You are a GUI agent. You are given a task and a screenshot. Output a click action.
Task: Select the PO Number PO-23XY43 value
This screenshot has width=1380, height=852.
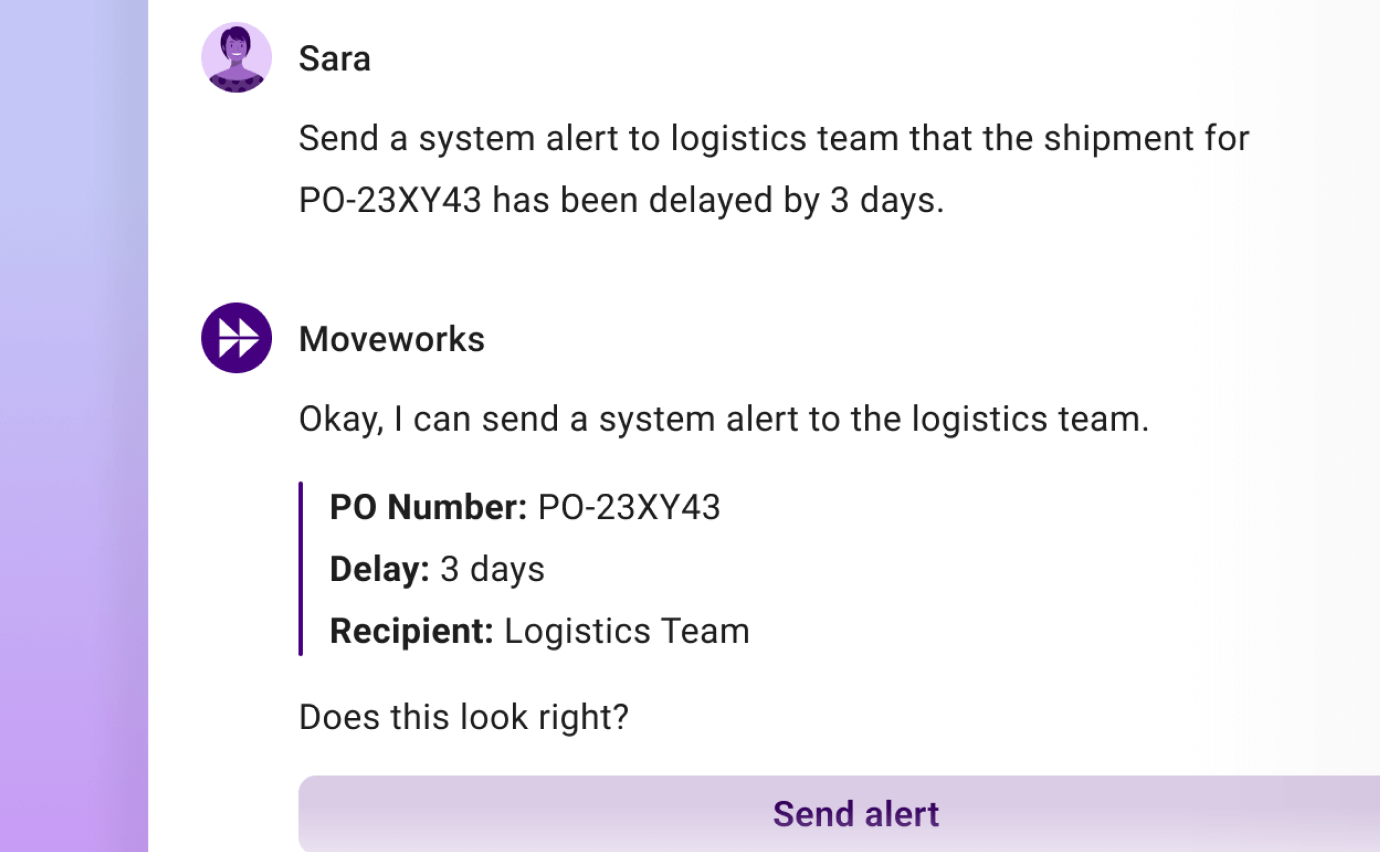coord(628,507)
